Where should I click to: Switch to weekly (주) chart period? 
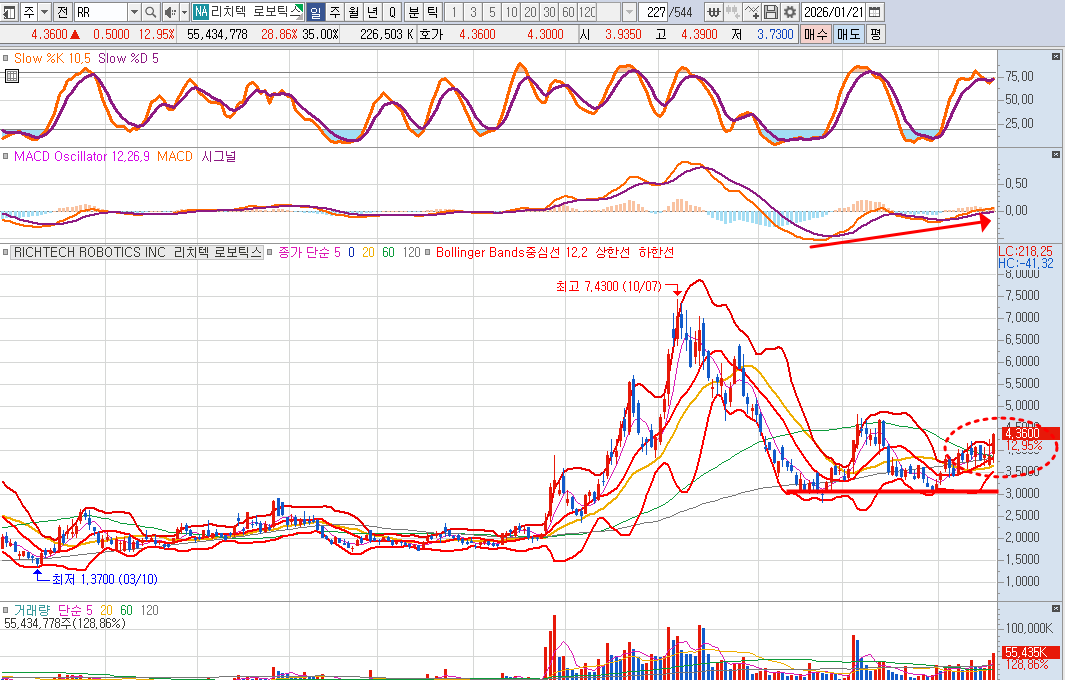coord(334,12)
